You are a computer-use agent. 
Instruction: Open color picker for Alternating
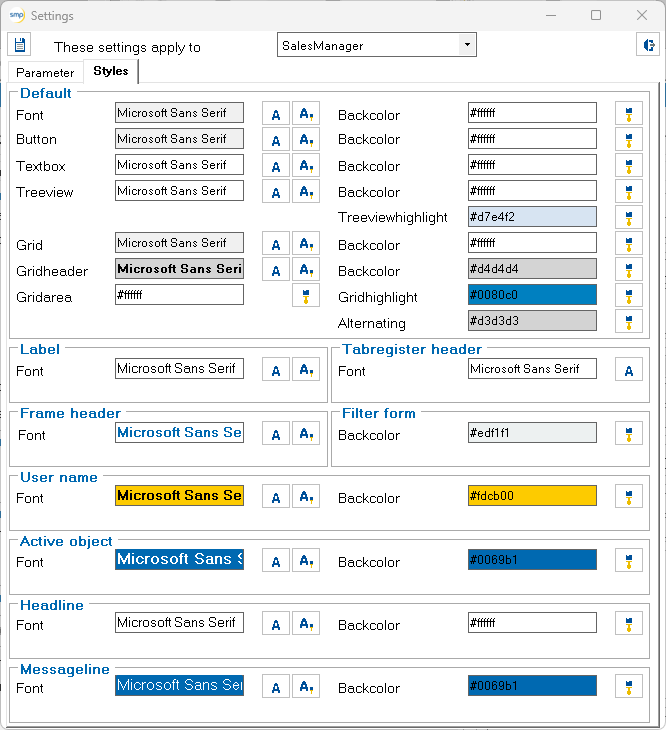click(x=629, y=322)
